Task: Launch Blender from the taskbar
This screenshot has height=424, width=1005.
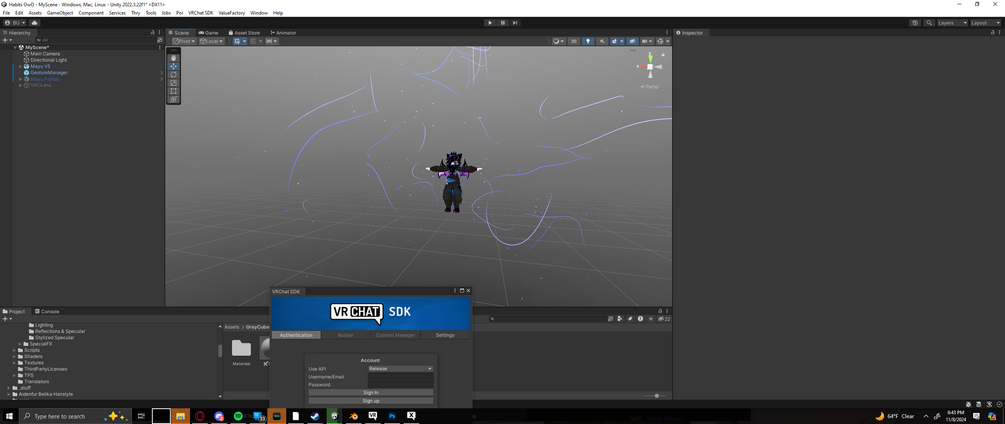Action: [x=353, y=416]
